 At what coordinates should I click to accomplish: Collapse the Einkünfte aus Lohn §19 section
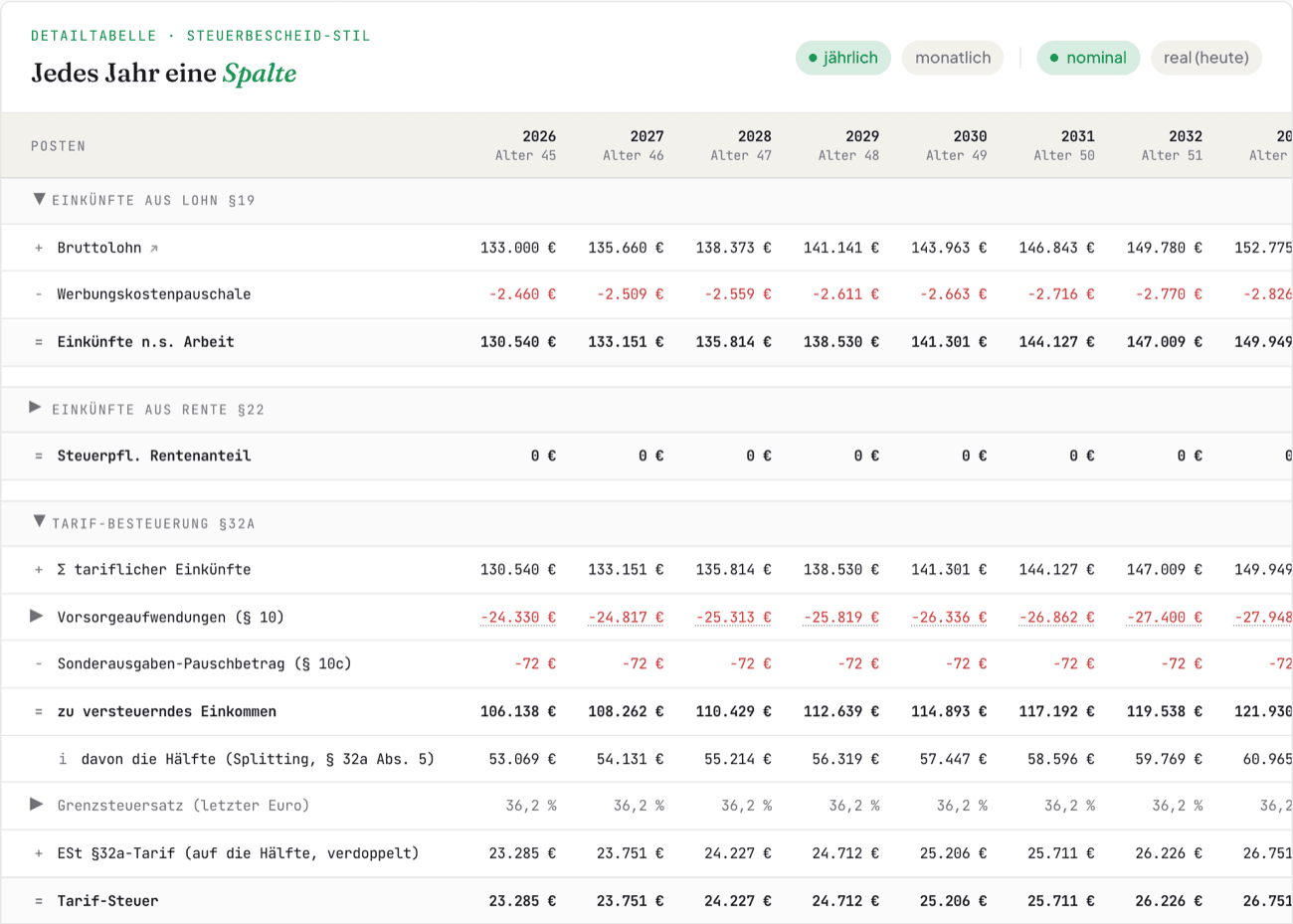pyautogui.click(x=39, y=199)
